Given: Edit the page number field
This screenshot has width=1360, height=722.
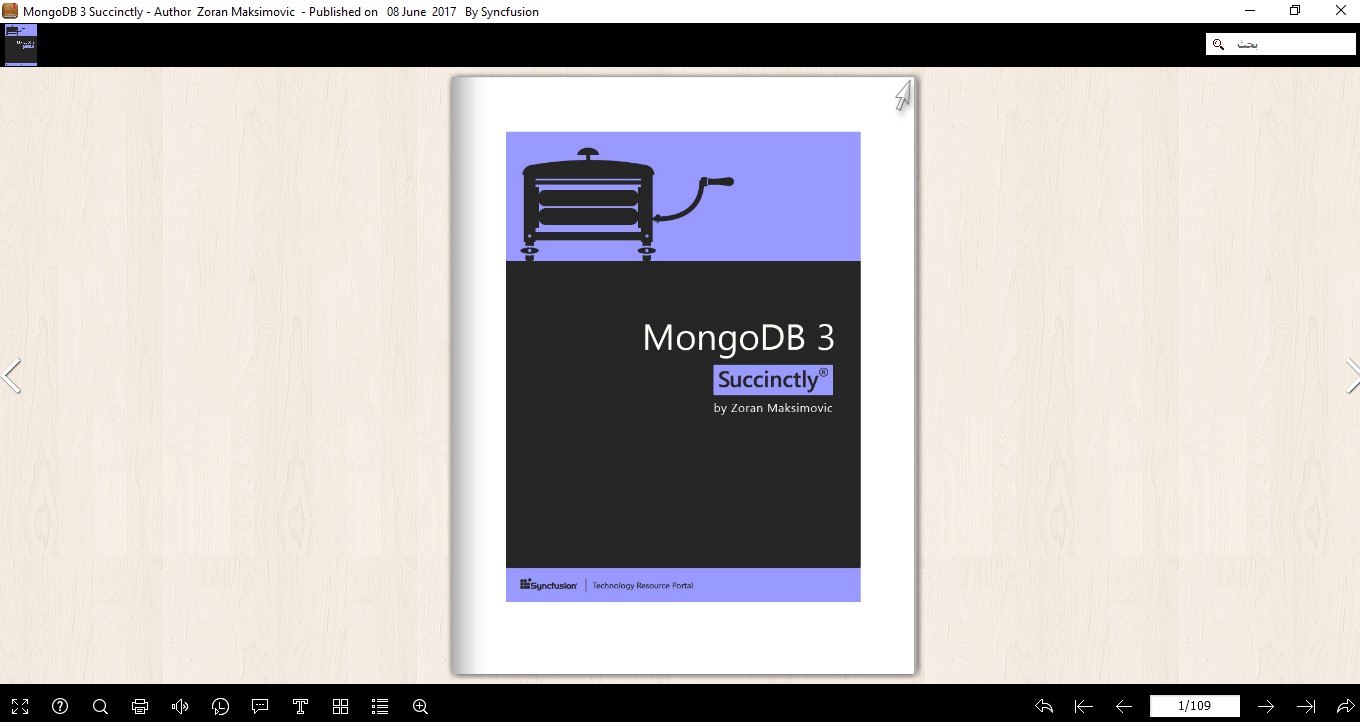Looking at the screenshot, I should (1195, 706).
